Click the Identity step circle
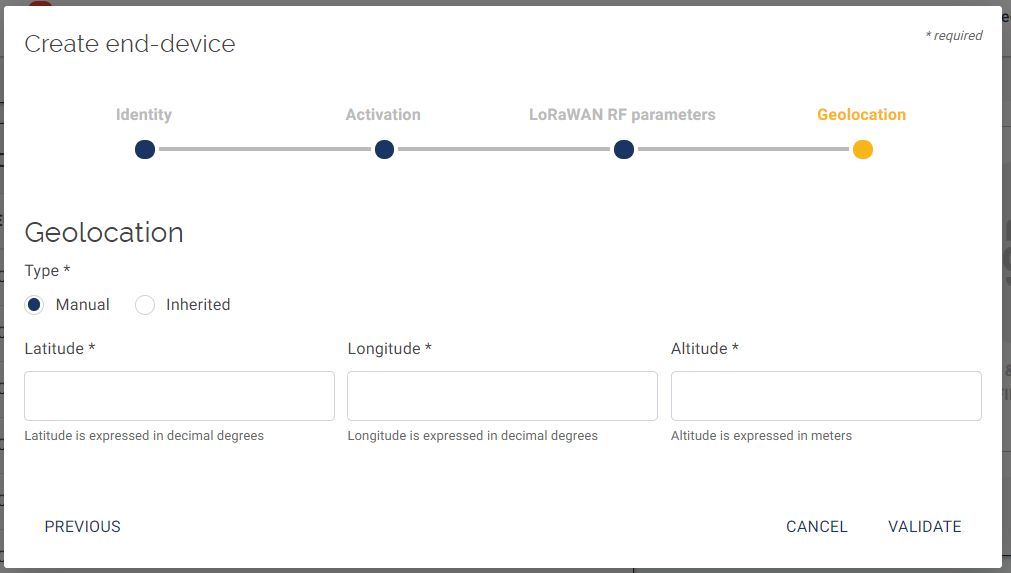1011x573 pixels. (145, 150)
